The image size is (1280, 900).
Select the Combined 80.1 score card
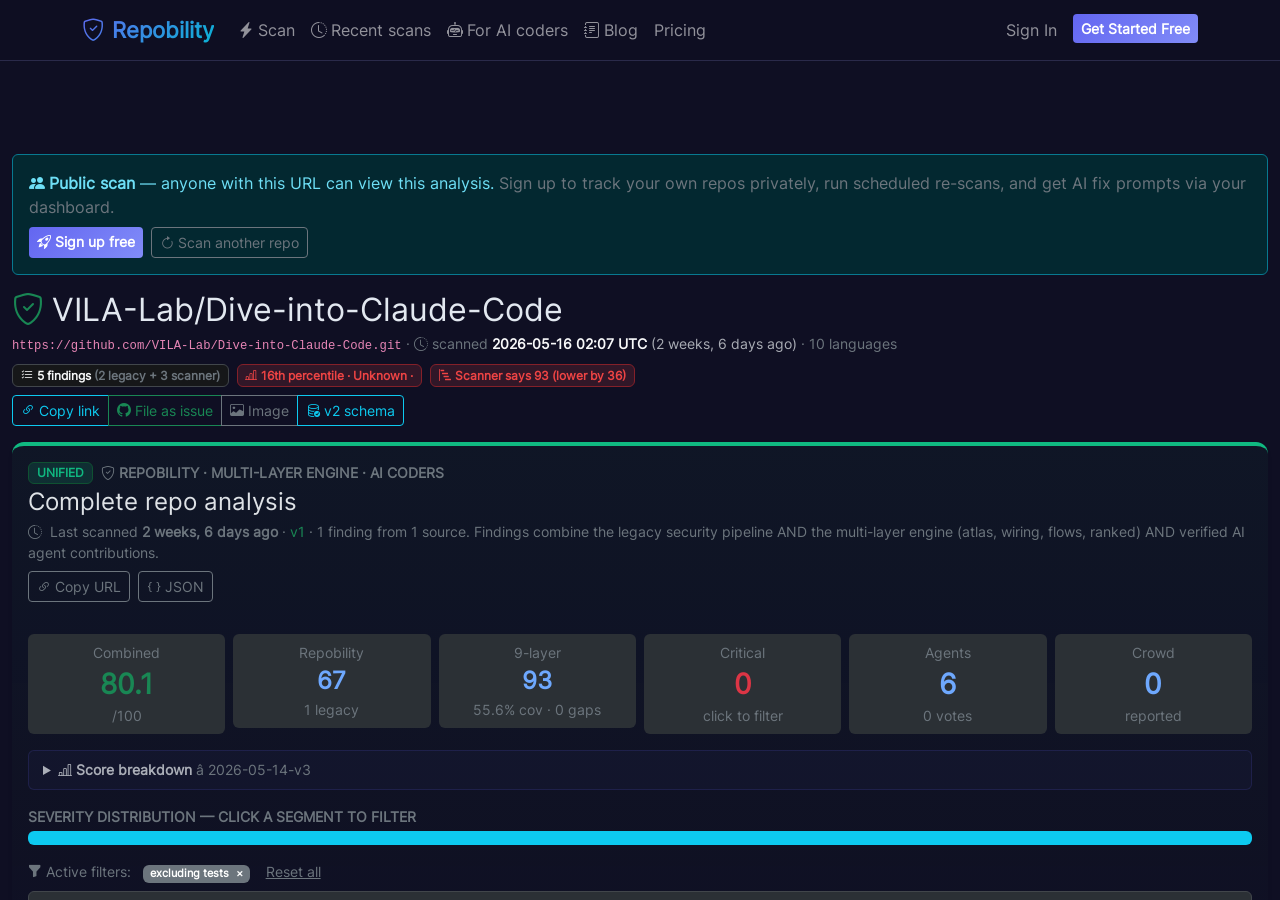click(x=126, y=684)
